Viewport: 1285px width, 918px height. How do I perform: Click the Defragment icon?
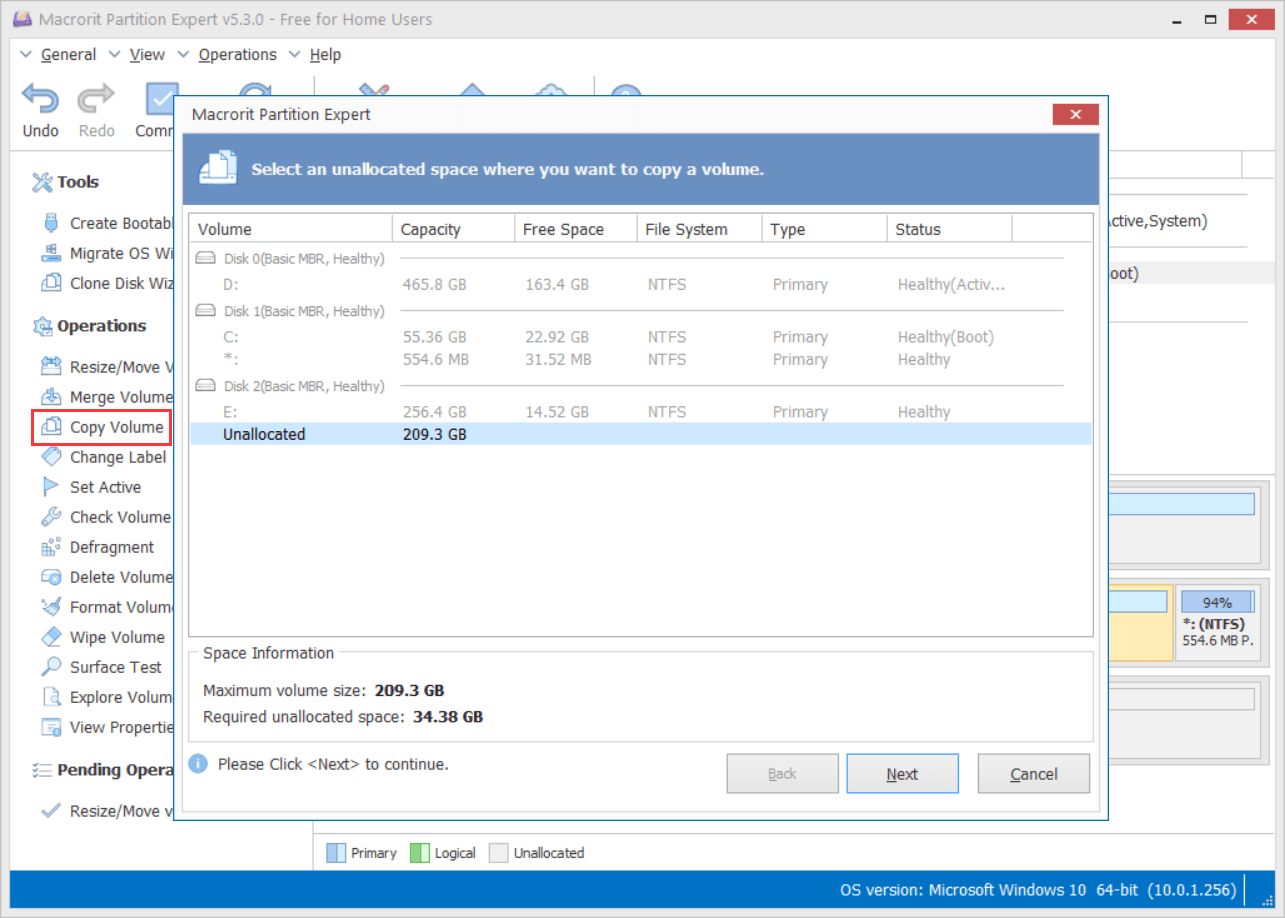coord(52,547)
